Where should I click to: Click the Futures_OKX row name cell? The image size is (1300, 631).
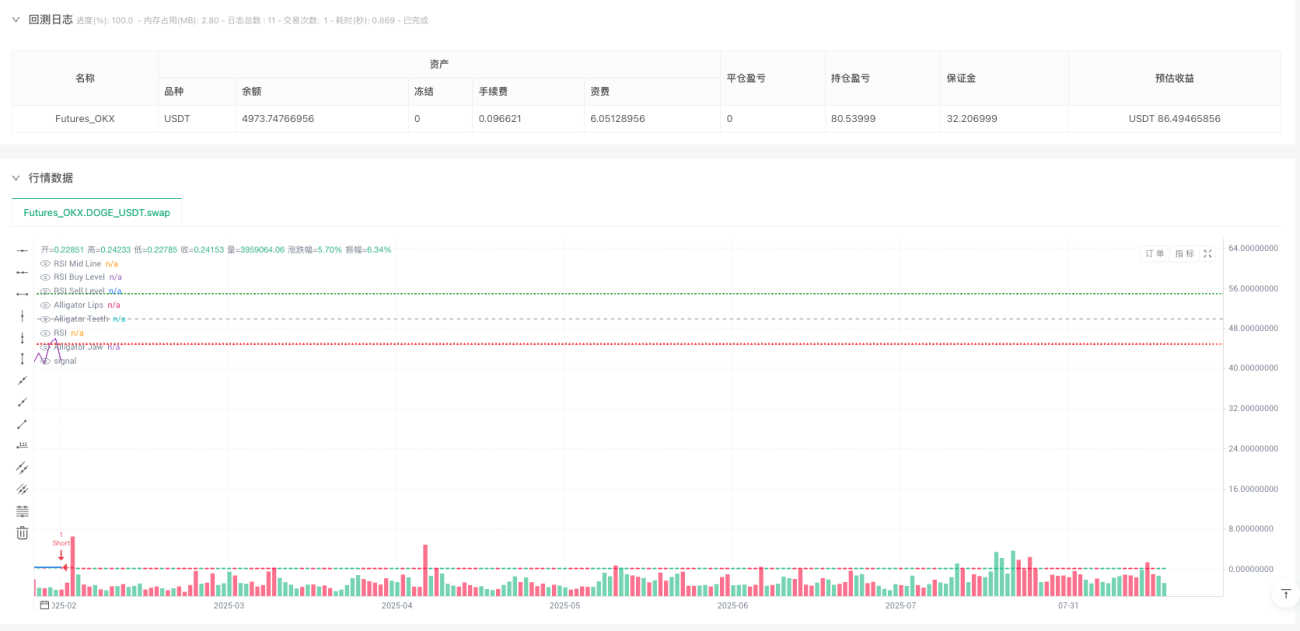[x=85, y=119]
